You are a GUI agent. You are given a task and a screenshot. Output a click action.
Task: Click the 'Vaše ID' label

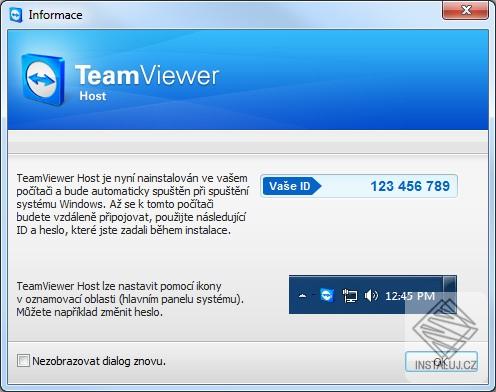(x=291, y=186)
